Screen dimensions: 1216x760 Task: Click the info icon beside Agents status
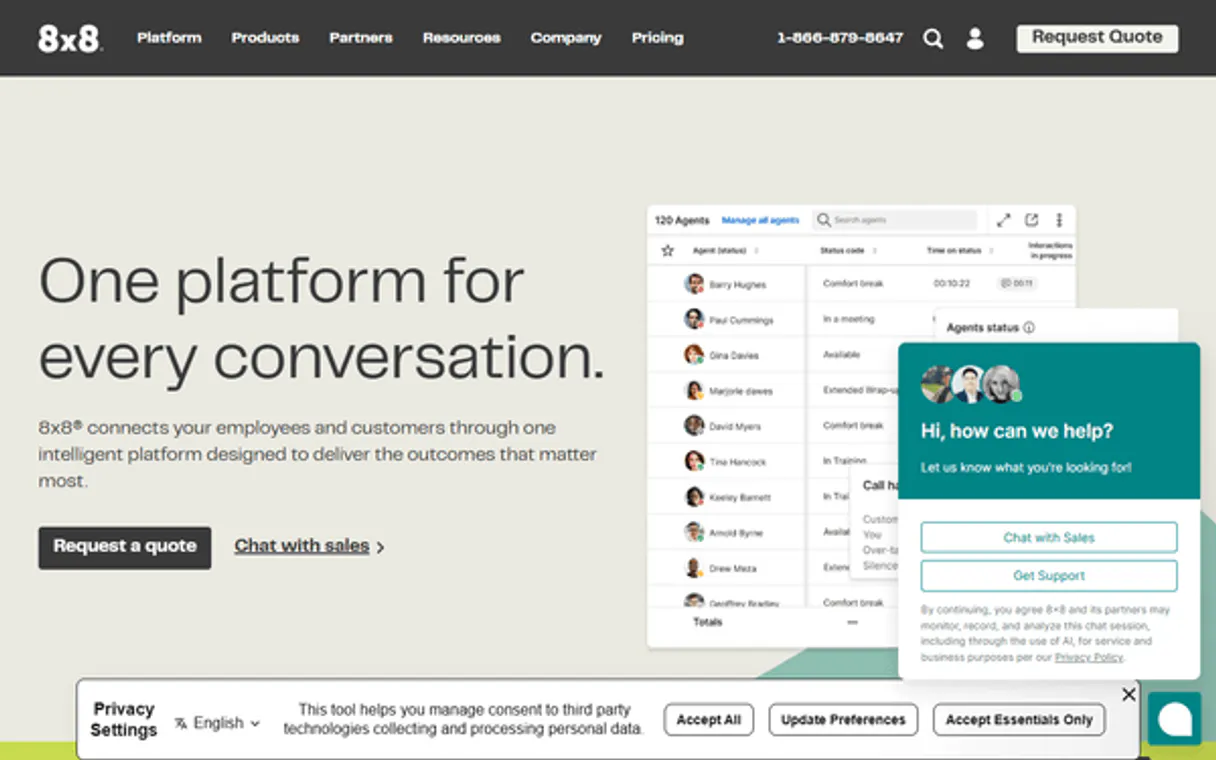click(x=1029, y=327)
